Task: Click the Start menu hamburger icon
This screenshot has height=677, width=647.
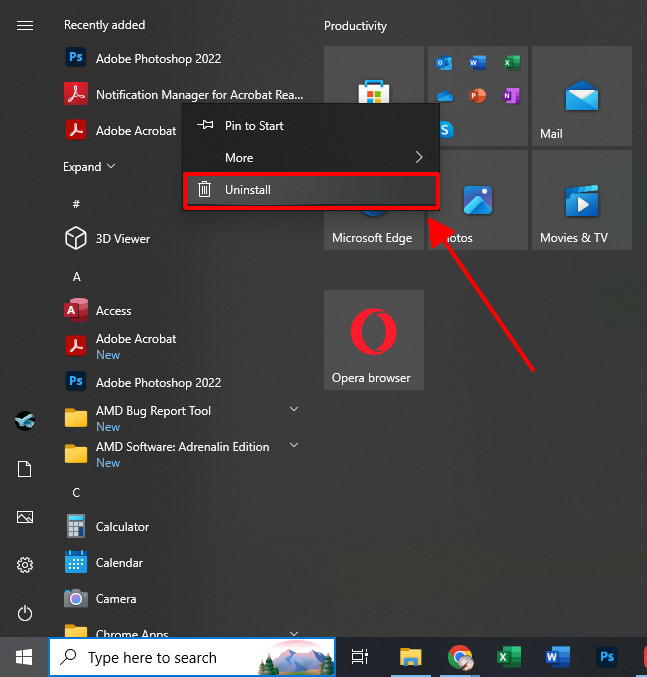Action: pos(25,25)
